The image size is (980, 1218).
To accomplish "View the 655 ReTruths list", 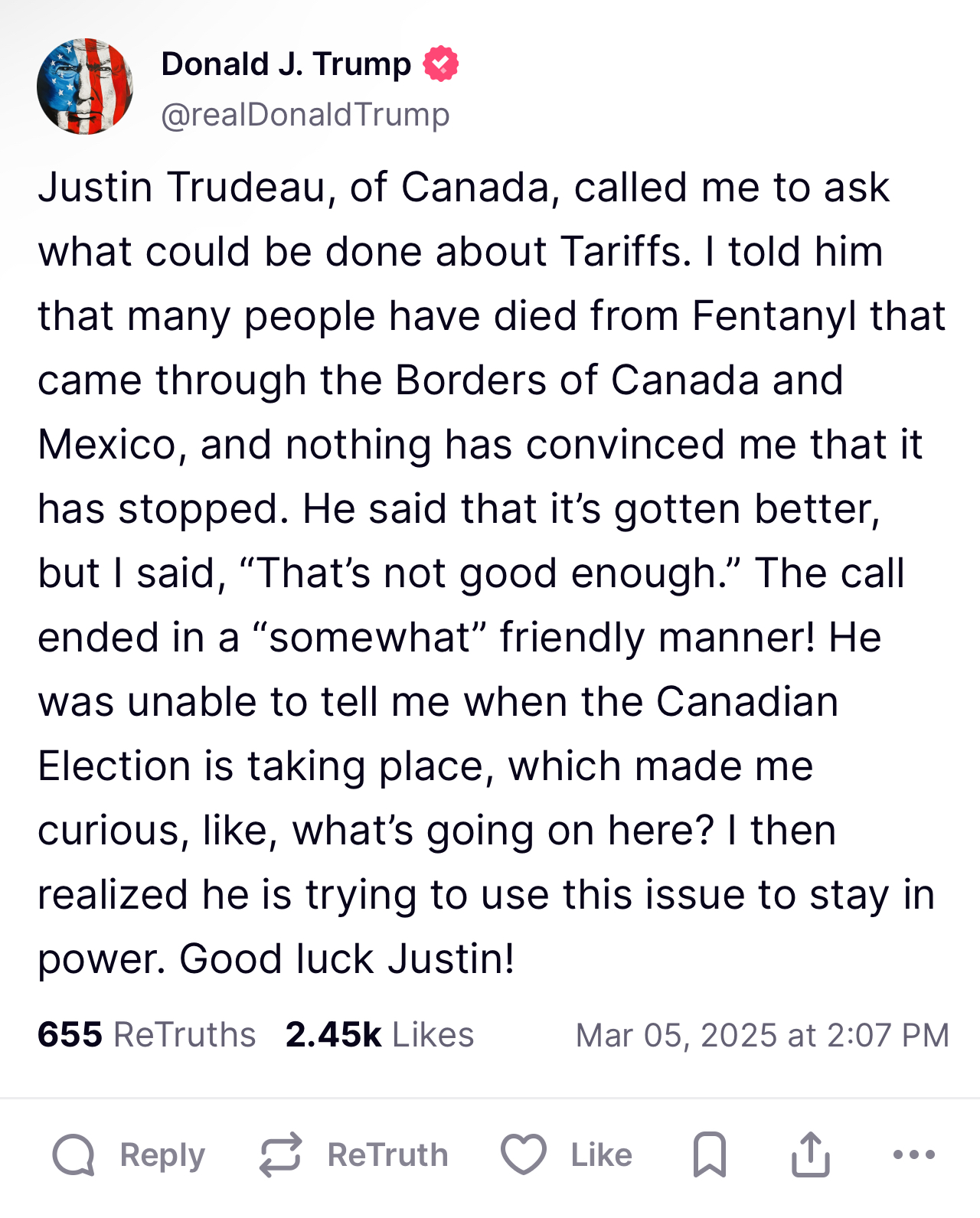I will pyautogui.click(x=146, y=1034).
